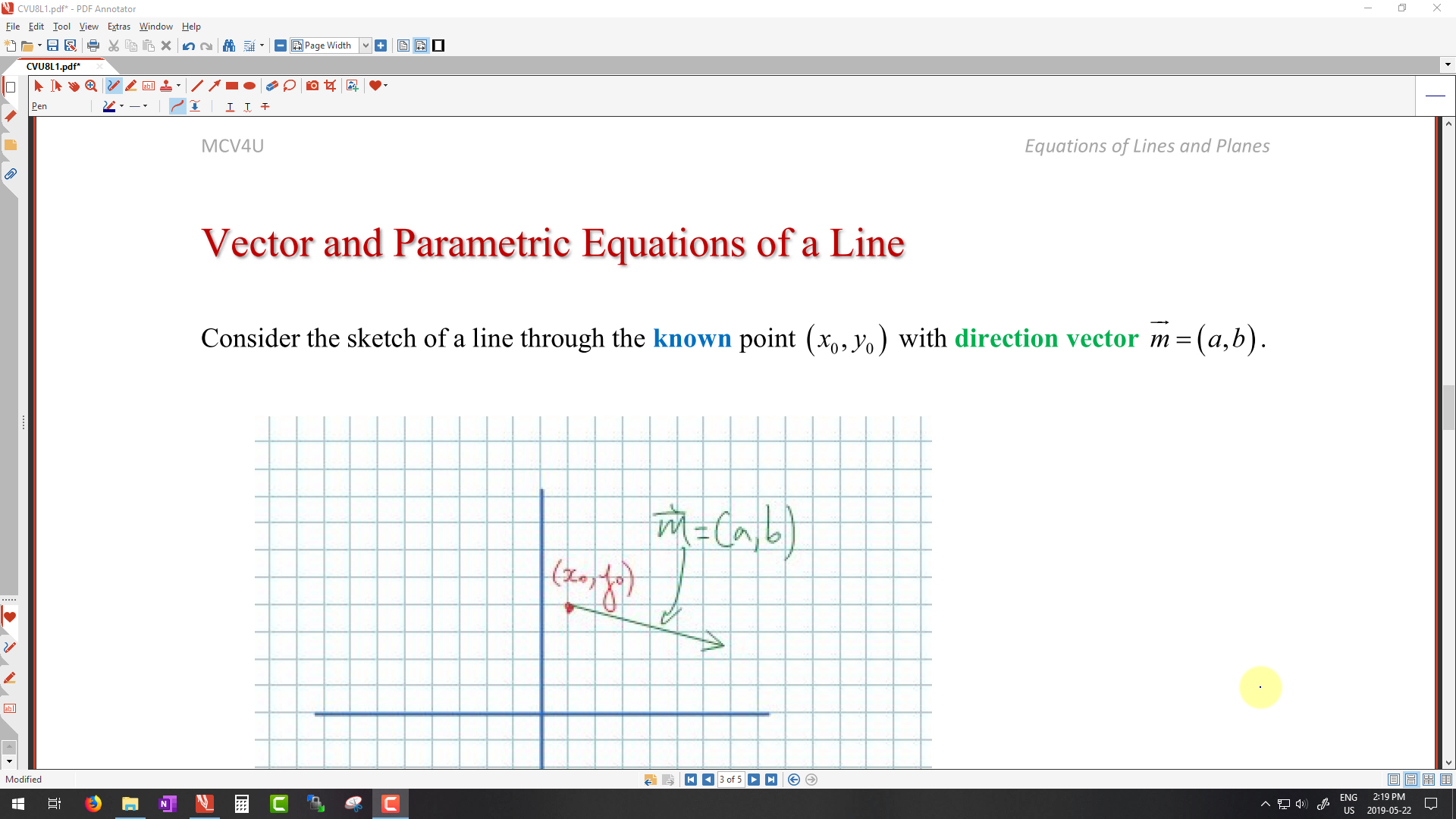Select the Ellipse shape tool
The height and width of the screenshot is (819, 1456).
249,86
